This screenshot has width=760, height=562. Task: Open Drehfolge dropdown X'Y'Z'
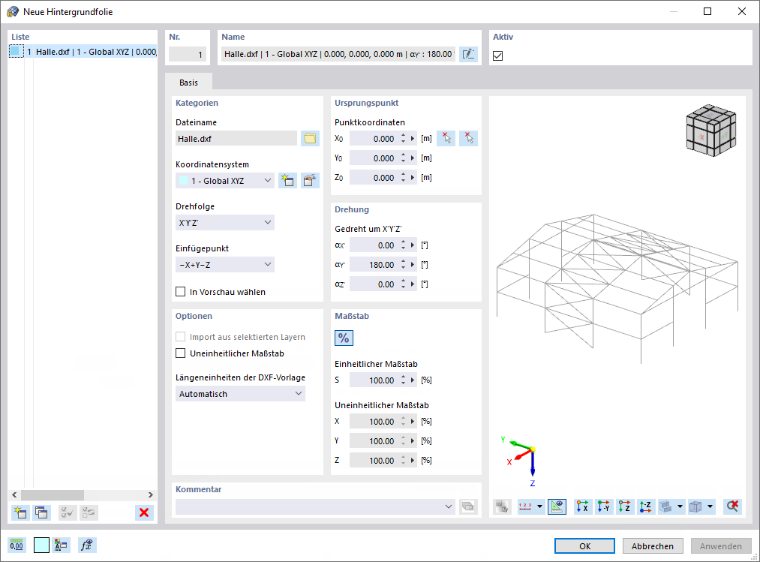[225, 223]
